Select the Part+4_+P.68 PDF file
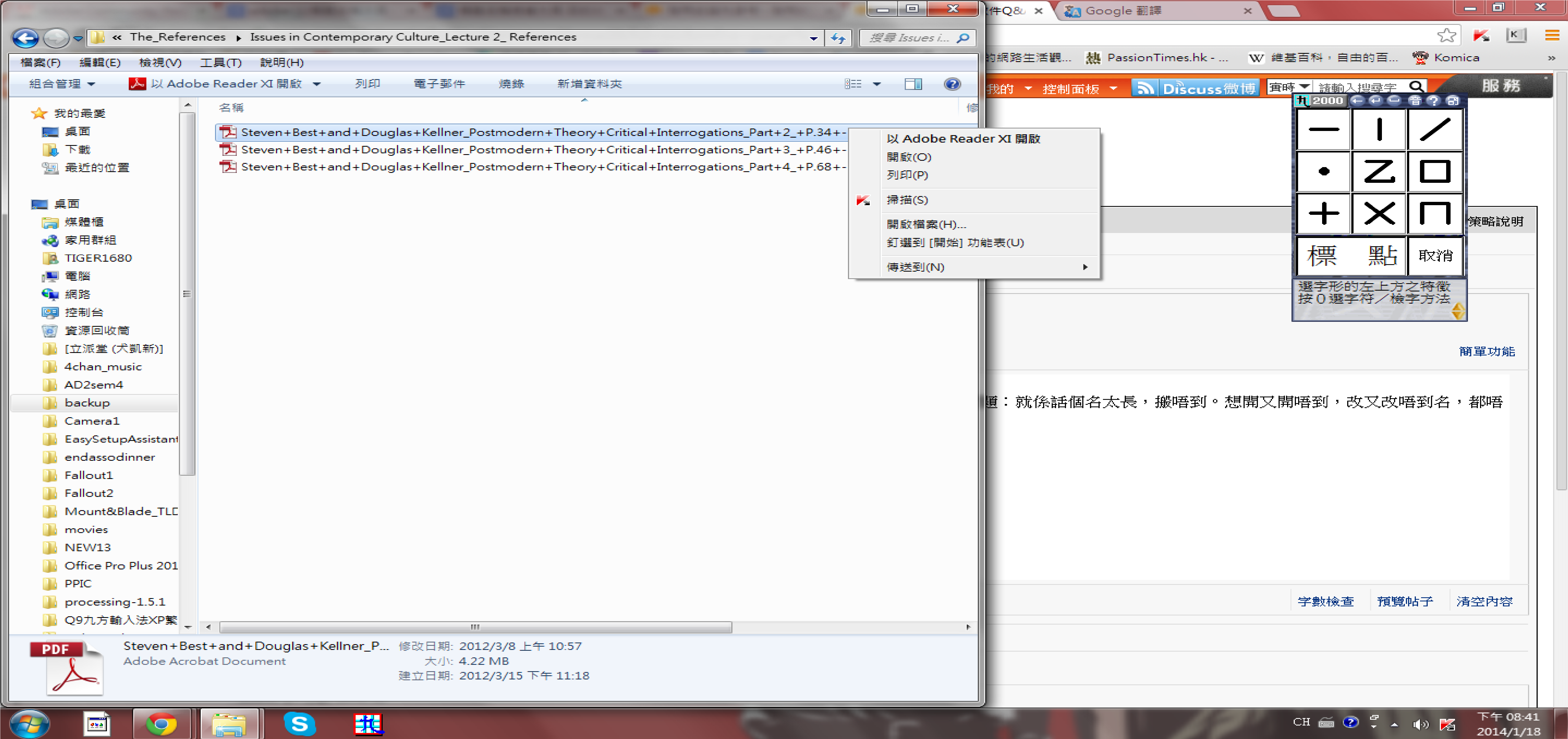 click(x=533, y=167)
